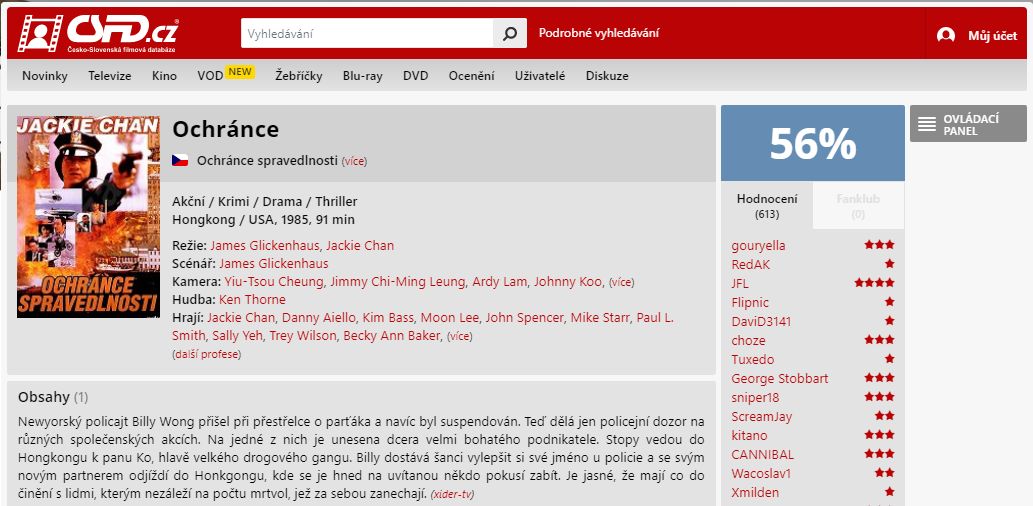Open Danny Aiello actor link
The image size is (1033, 506).
click(x=318, y=318)
